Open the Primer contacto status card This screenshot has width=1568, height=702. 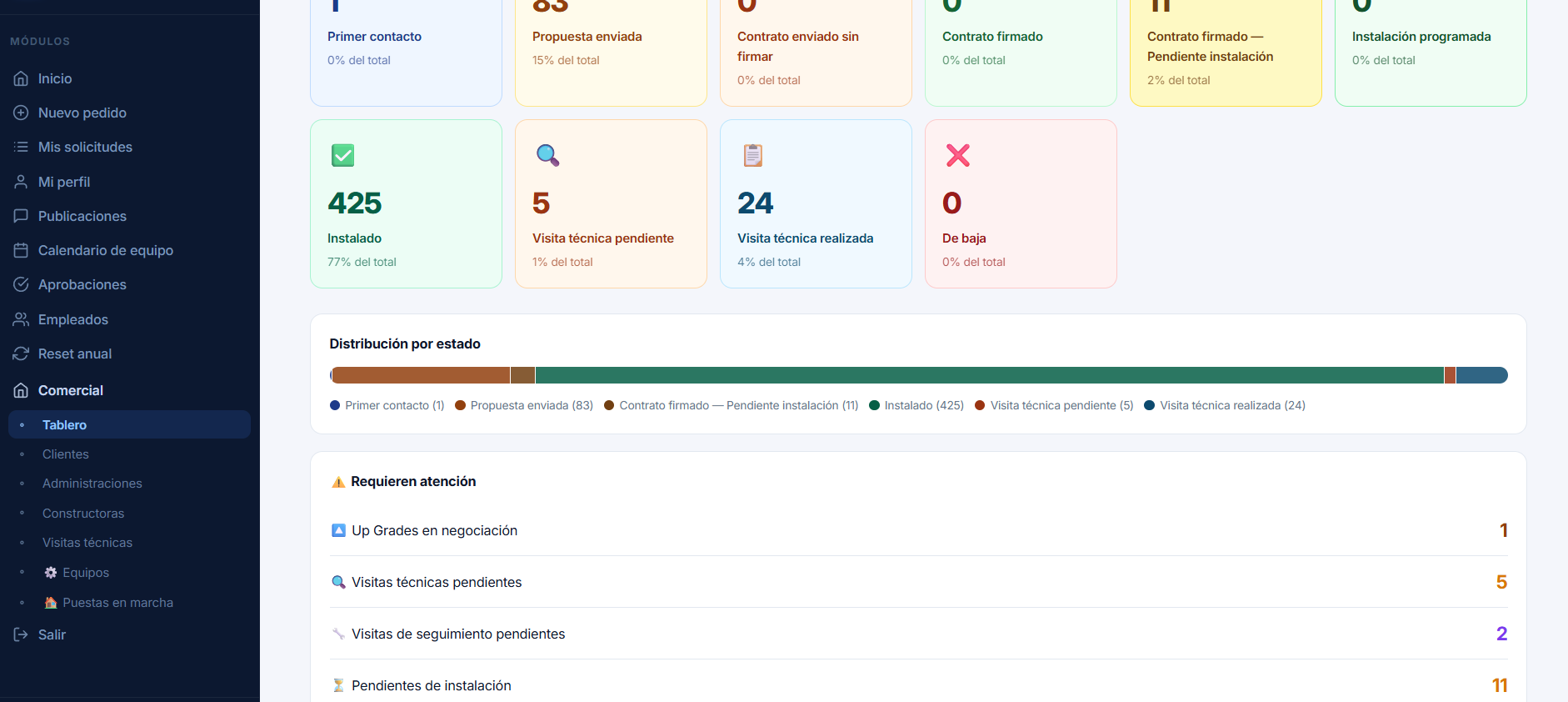(406, 52)
